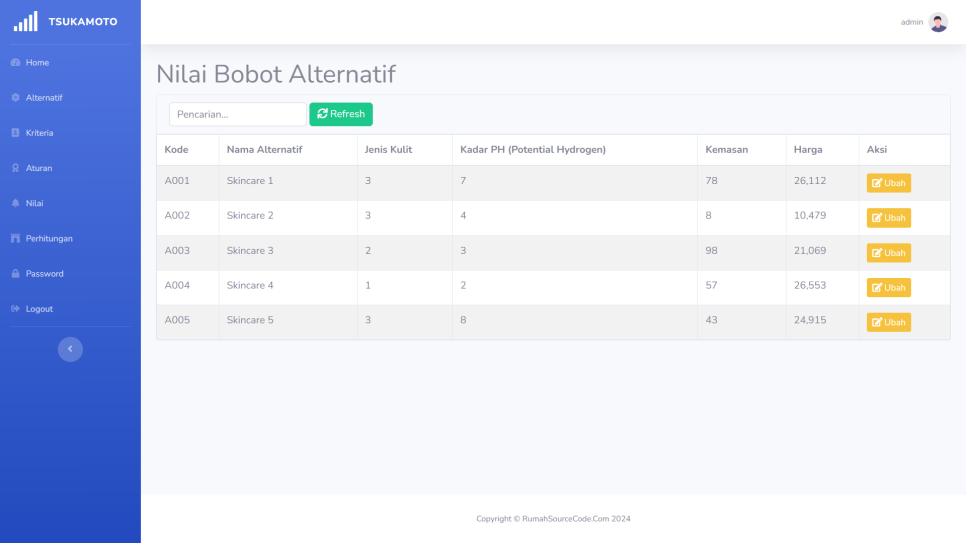This screenshot has height=543, width=966.
Task: Edit Skincare 2 using its Ubah button
Action: point(888,218)
